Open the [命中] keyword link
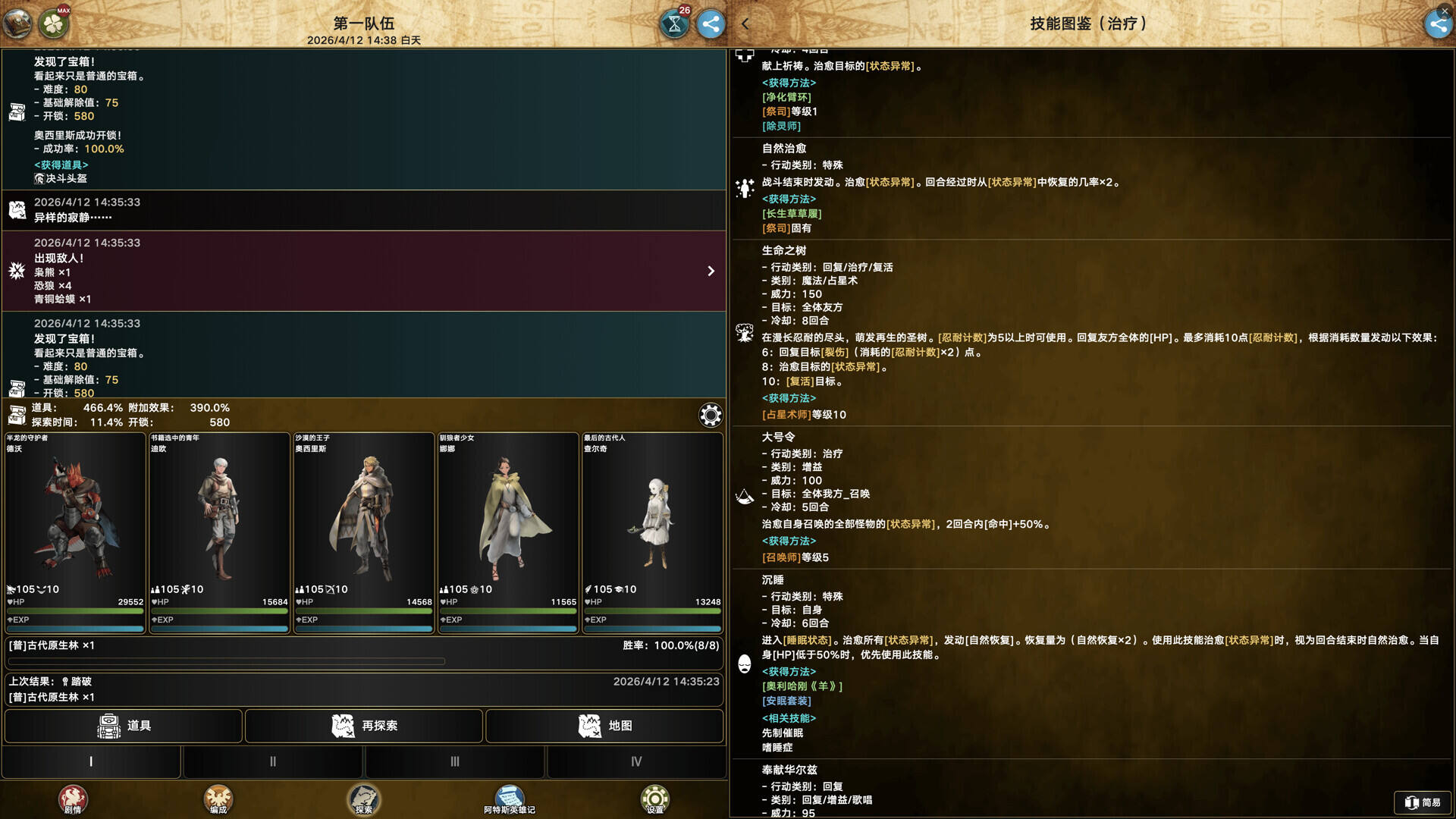Viewport: 1456px width, 819px height. [x=998, y=525]
